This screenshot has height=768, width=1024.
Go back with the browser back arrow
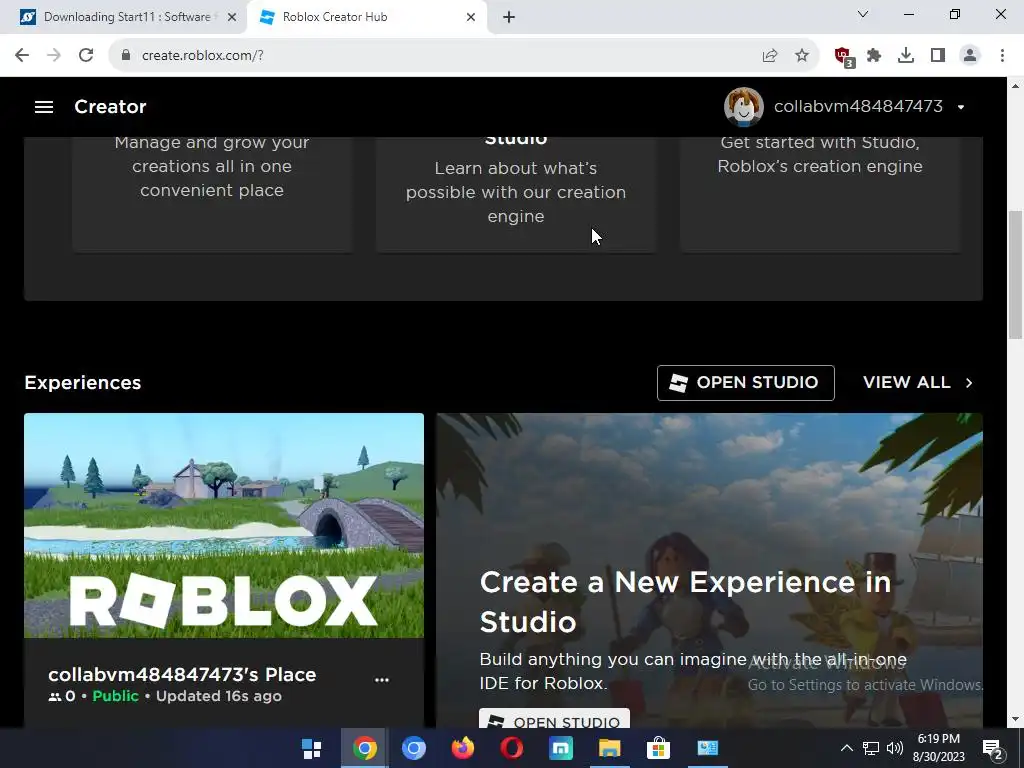[x=22, y=56]
